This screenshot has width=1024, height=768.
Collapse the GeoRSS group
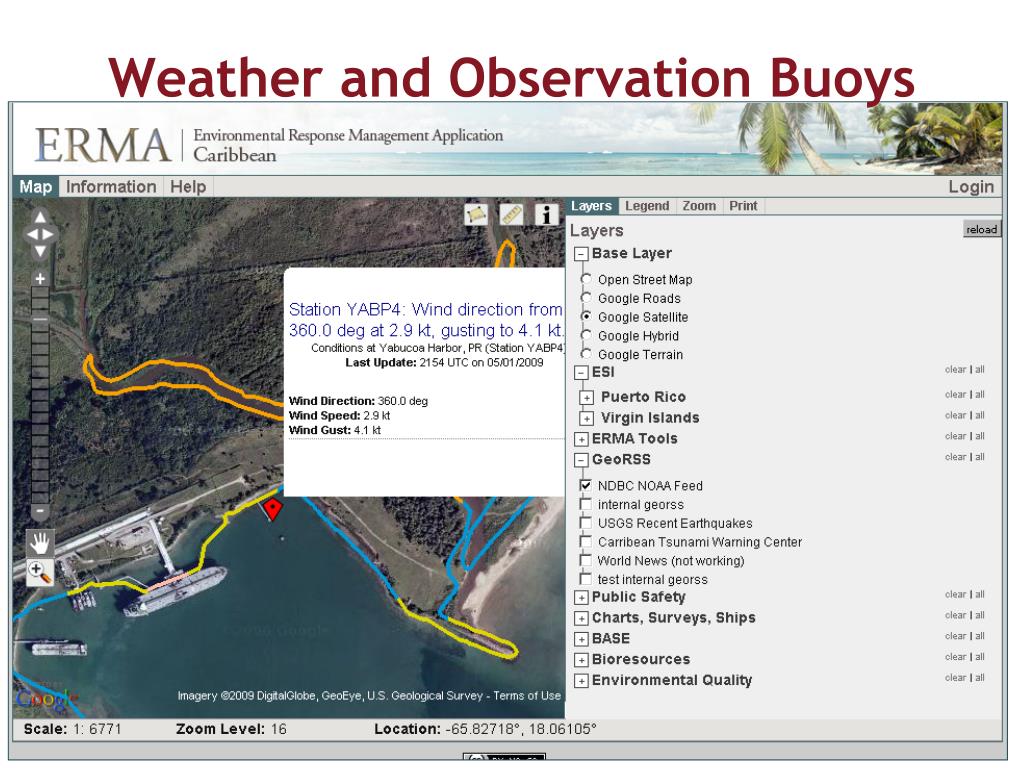(581, 460)
